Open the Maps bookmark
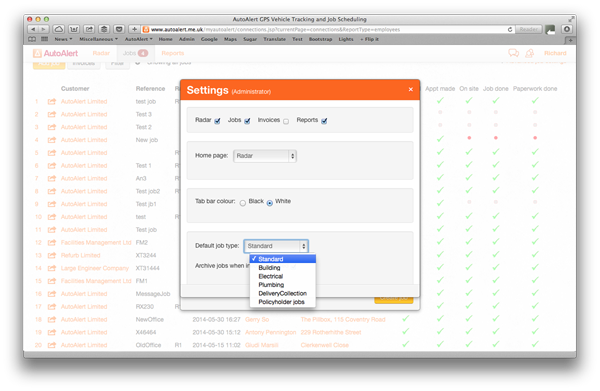 point(230,39)
